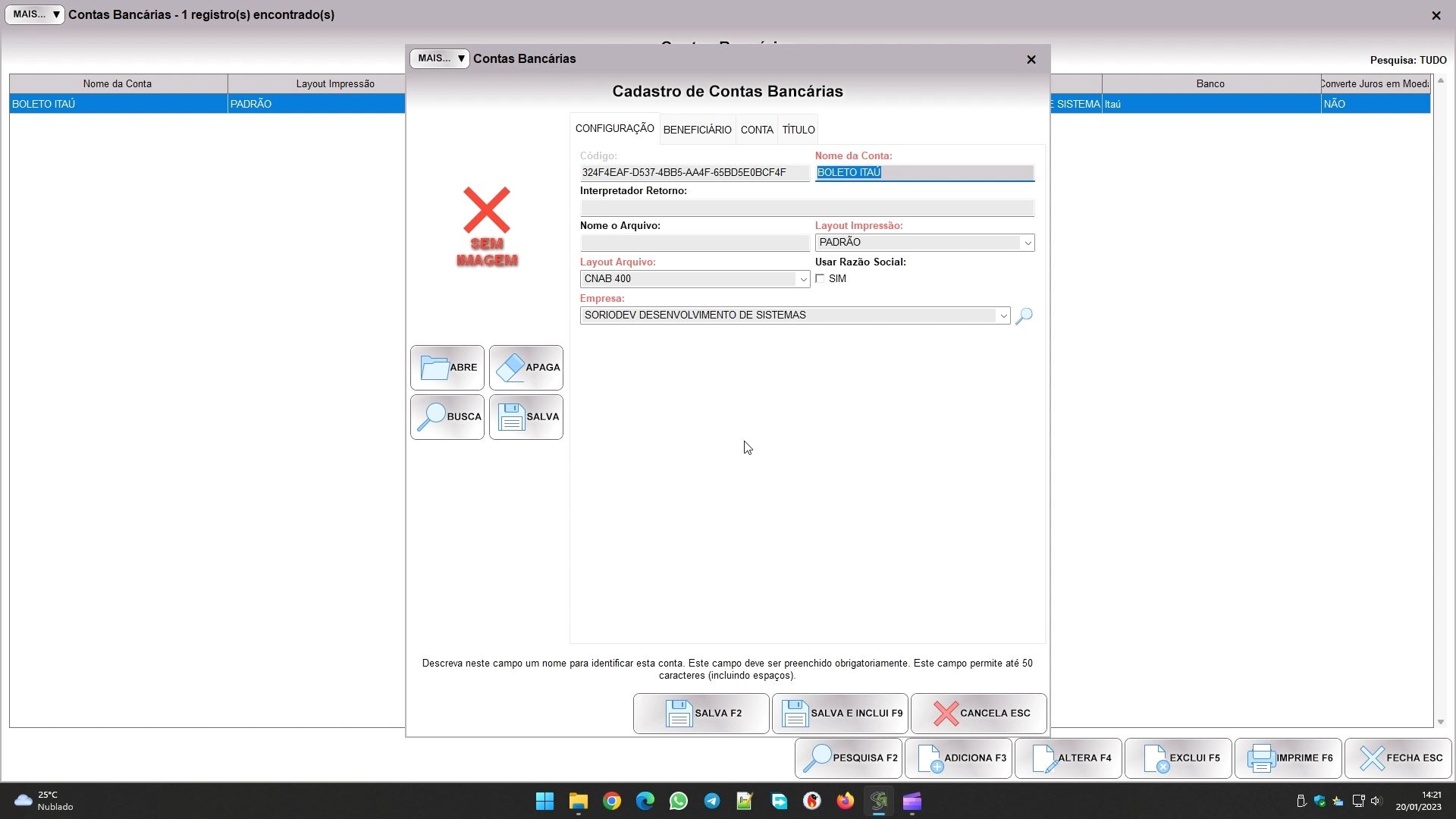Click the Nome o Arquivo input field
The image size is (1456, 819).
[694, 243]
